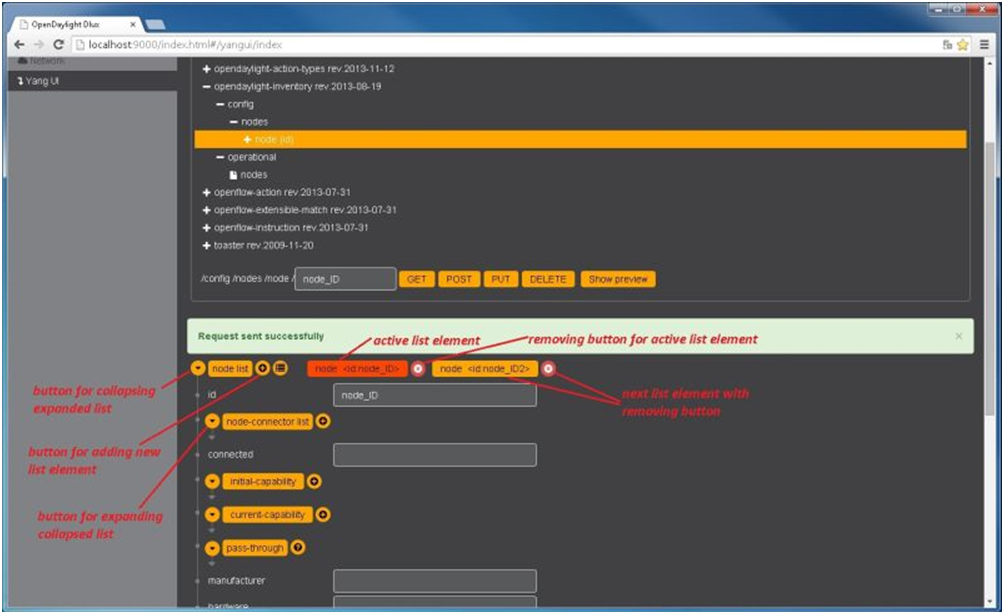Send GET request

[417, 279]
